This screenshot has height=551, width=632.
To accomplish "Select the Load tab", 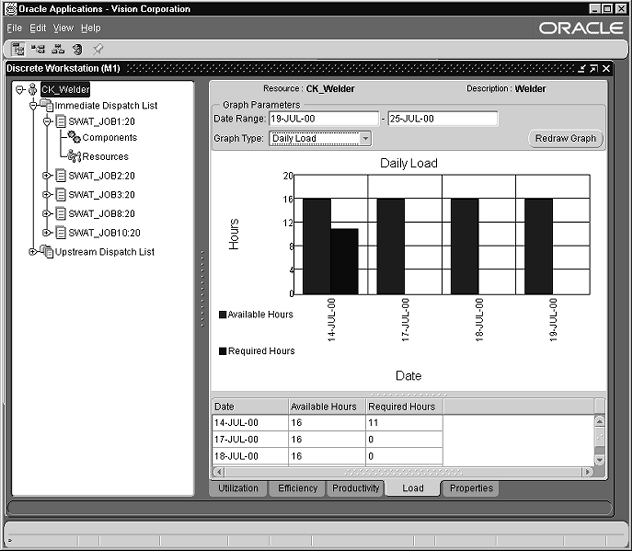I will pyautogui.click(x=413, y=488).
